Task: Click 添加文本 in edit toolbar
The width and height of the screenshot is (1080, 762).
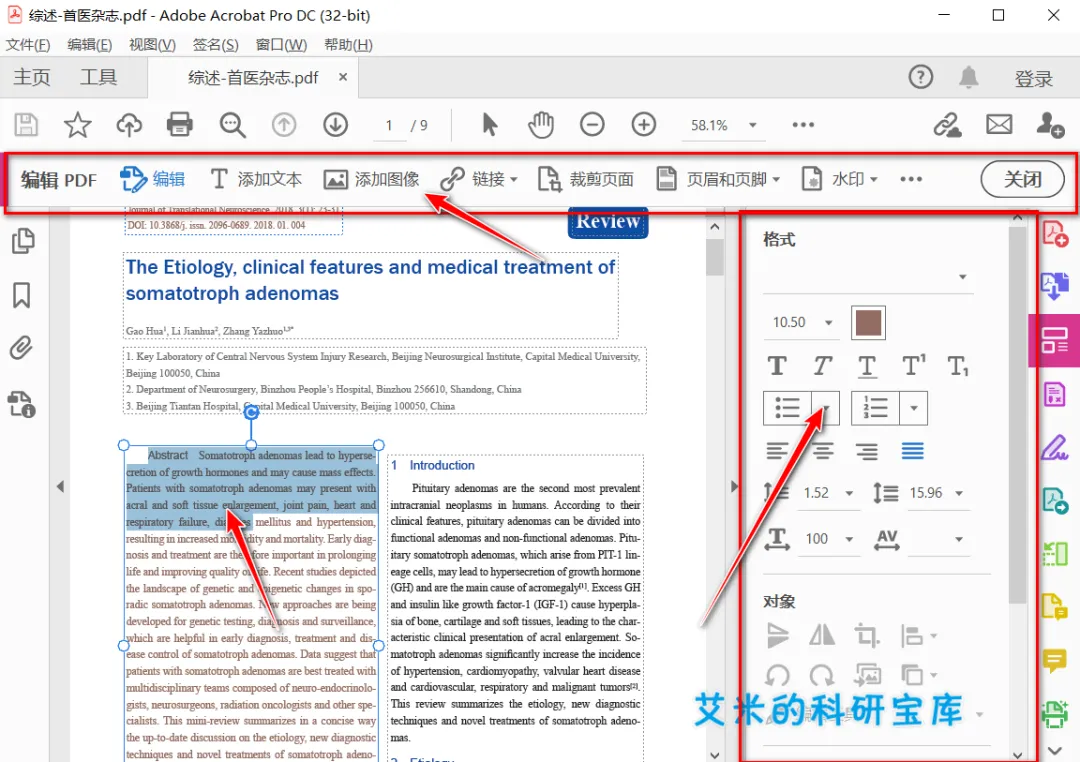Action: pyautogui.click(x=256, y=179)
